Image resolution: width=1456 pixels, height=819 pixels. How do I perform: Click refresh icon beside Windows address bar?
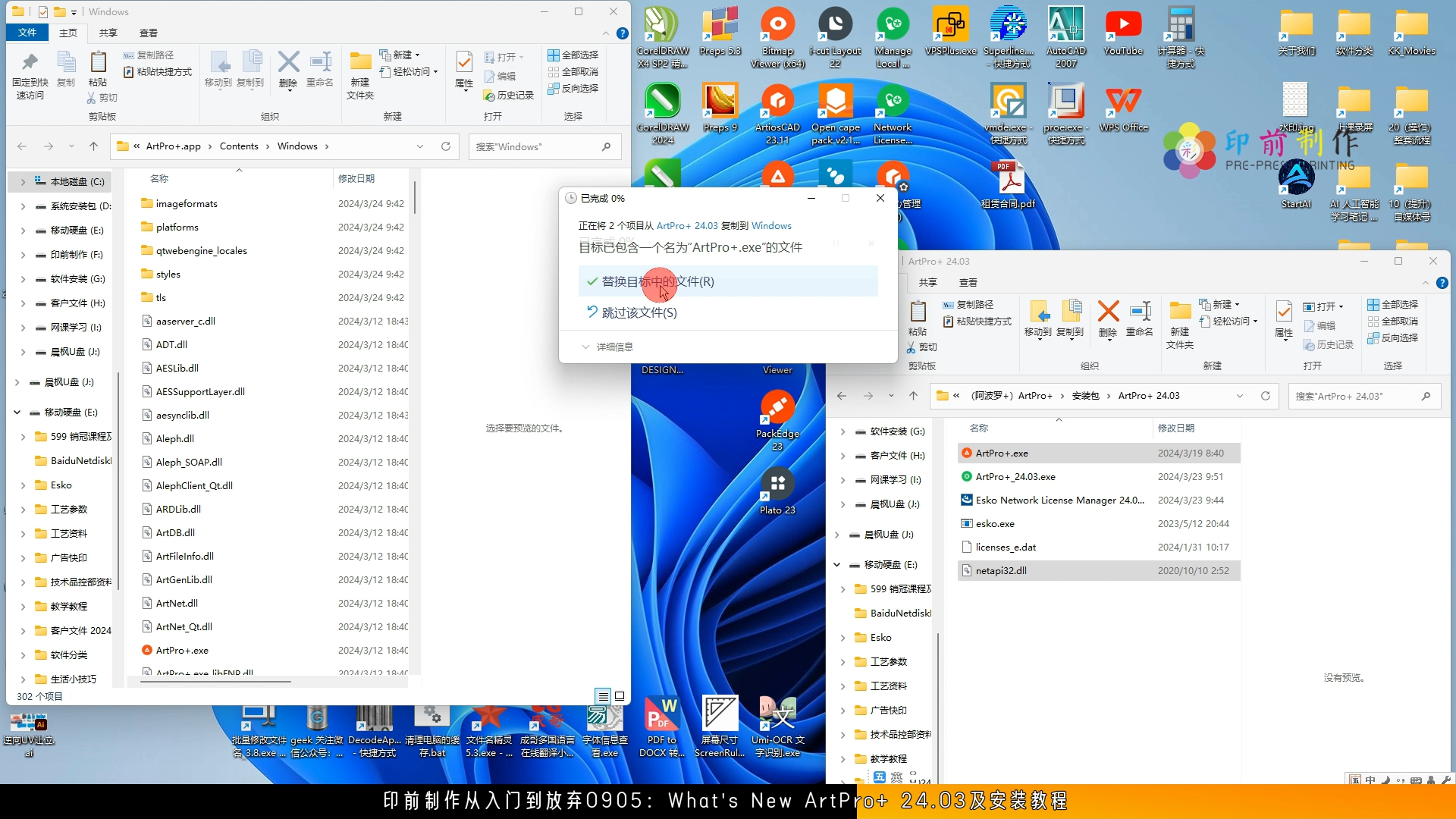(x=446, y=146)
